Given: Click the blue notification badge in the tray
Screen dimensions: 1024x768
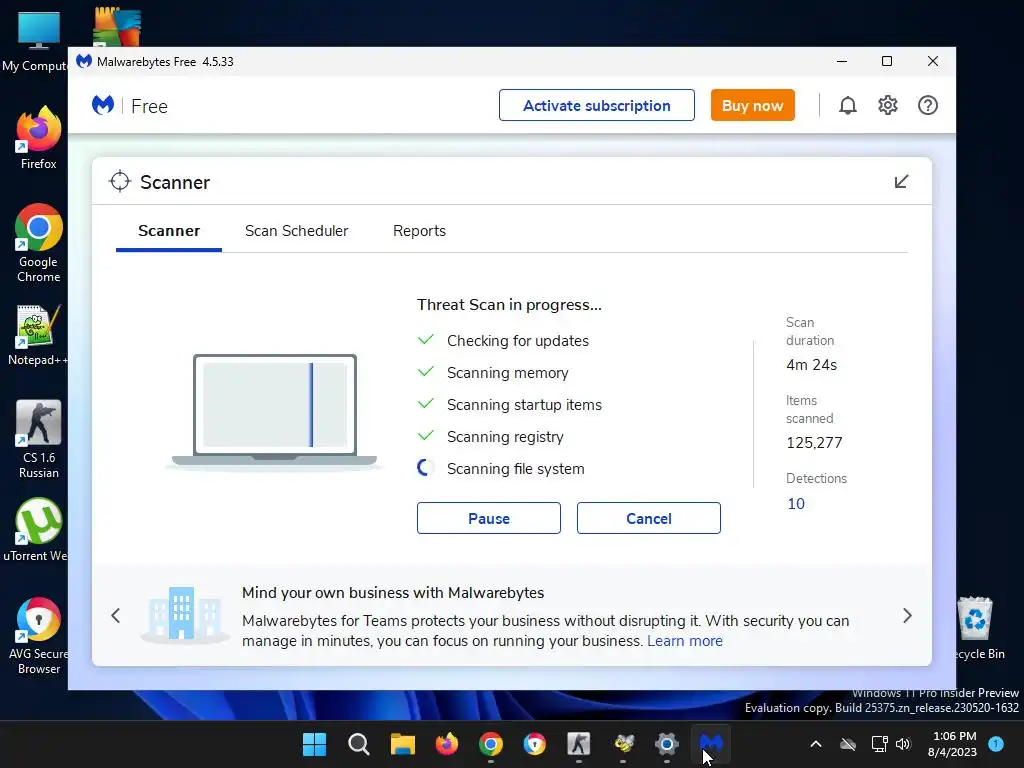Looking at the screenshot, I should [996, 743].
